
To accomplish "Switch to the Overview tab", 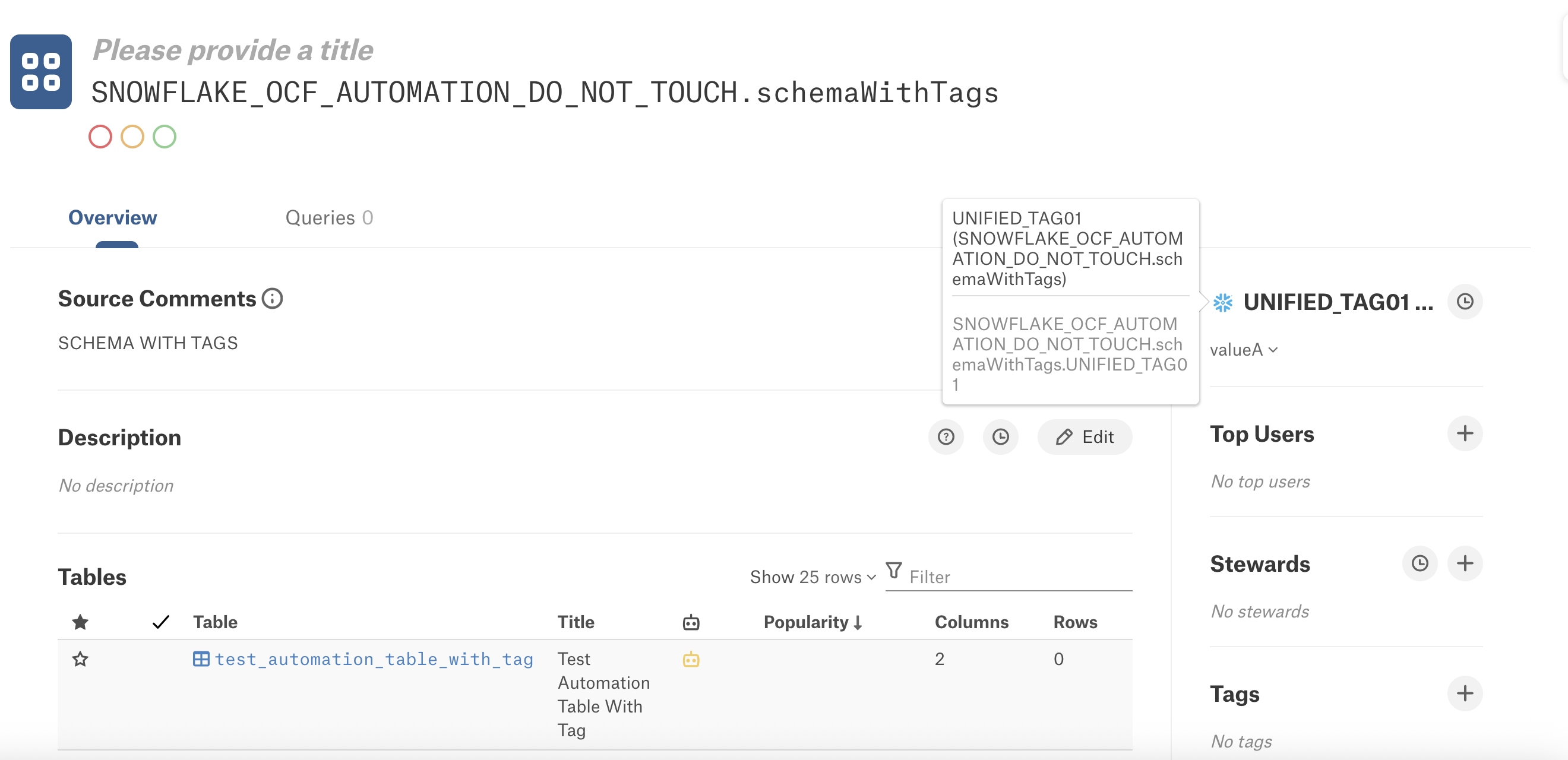I will (x=113, y=217).
